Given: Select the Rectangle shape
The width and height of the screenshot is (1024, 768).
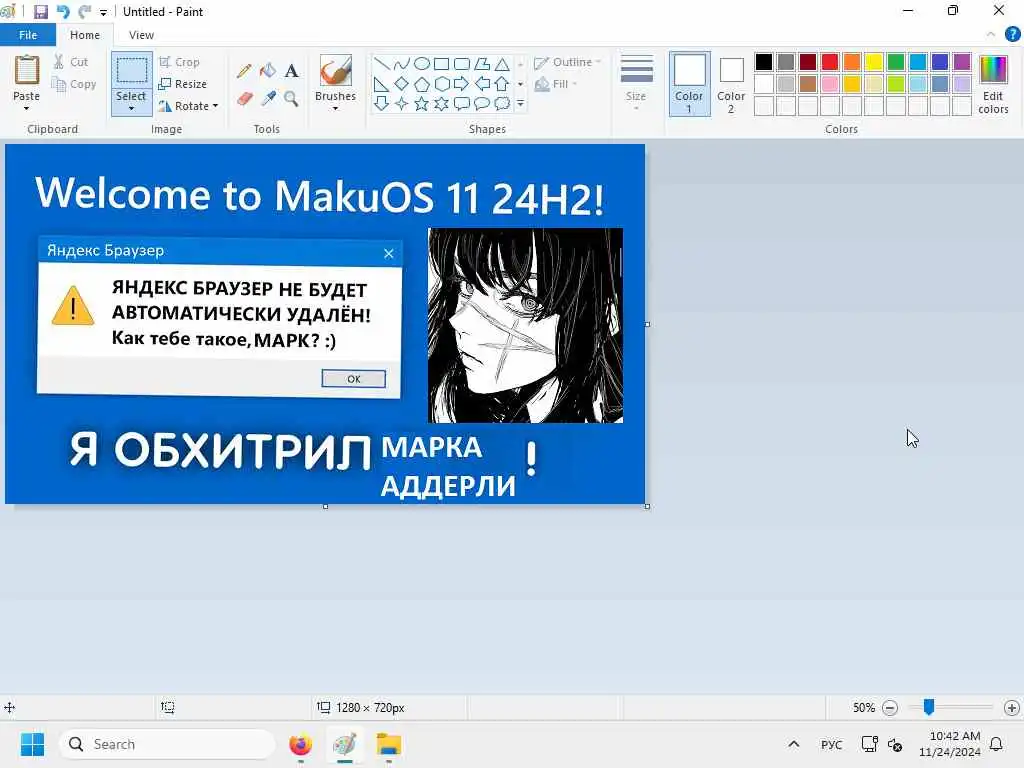Looking at the screenshot, I should 441,63.
